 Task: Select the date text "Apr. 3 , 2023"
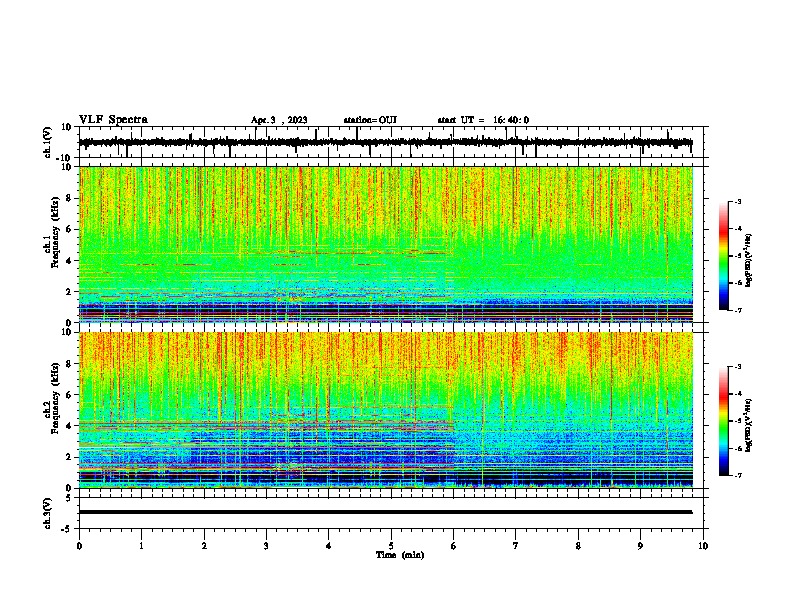[279, 120]
